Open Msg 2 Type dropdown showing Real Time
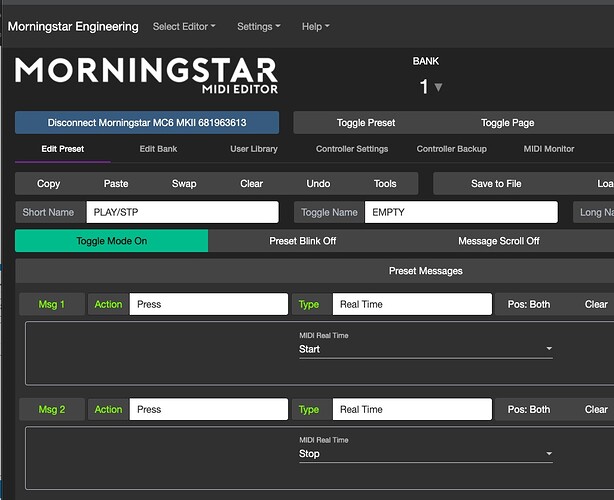Image resolution: width=614 pixels, height=500 pixels. pyautogui.click(x=412, y=409)
